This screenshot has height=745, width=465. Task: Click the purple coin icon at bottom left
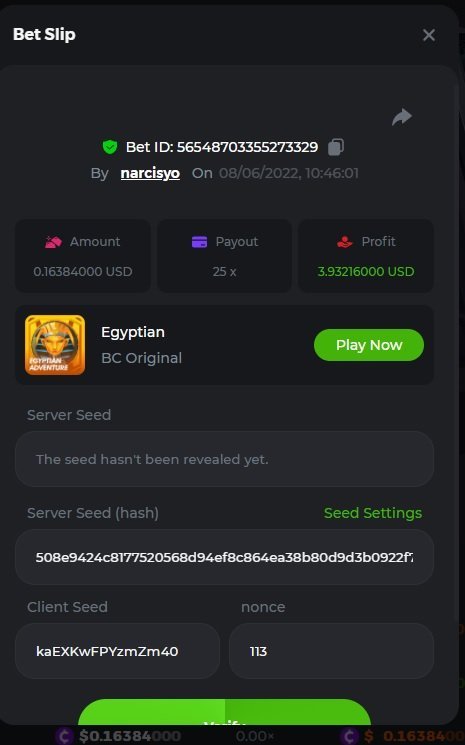[x=64, y=736]
